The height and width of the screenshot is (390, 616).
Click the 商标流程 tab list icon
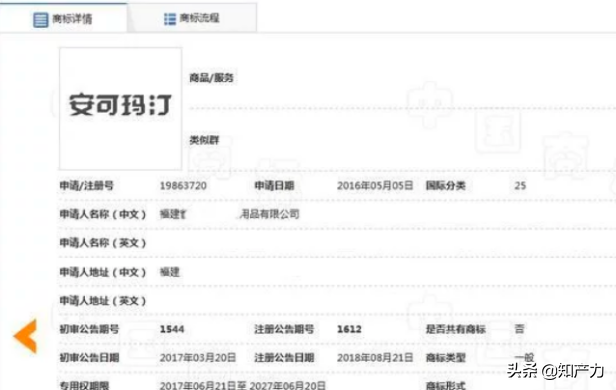tap(170, 19)
